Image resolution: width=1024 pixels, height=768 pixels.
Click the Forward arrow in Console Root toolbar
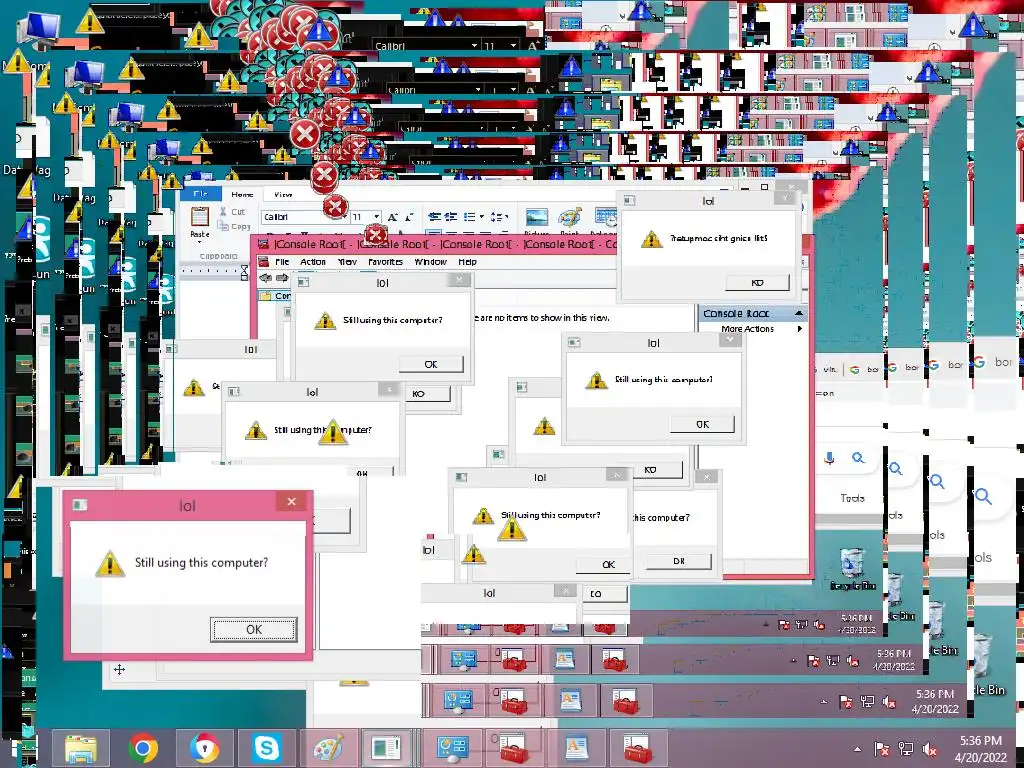point(282,278)
